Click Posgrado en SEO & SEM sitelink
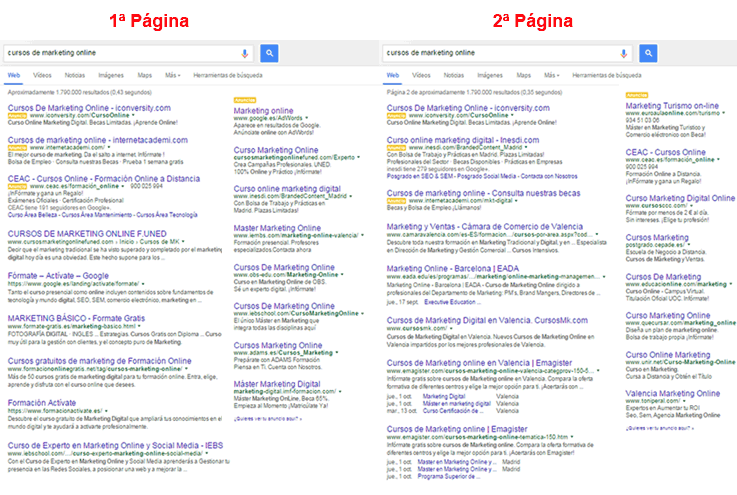Screen dimensions: 737x495 tap(421, 176)
